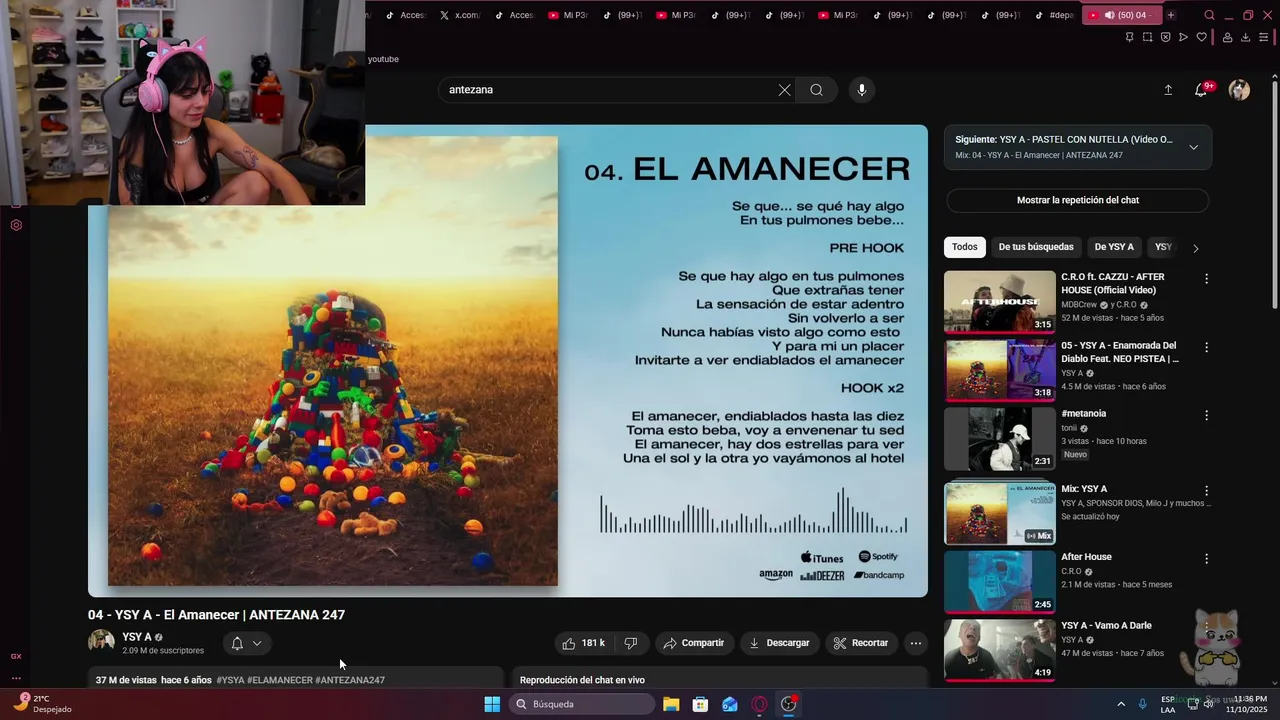The image size is (1280, 720).
Task: Open Opera GX sidebar settings gear
Action: click(x=16, y=225)
